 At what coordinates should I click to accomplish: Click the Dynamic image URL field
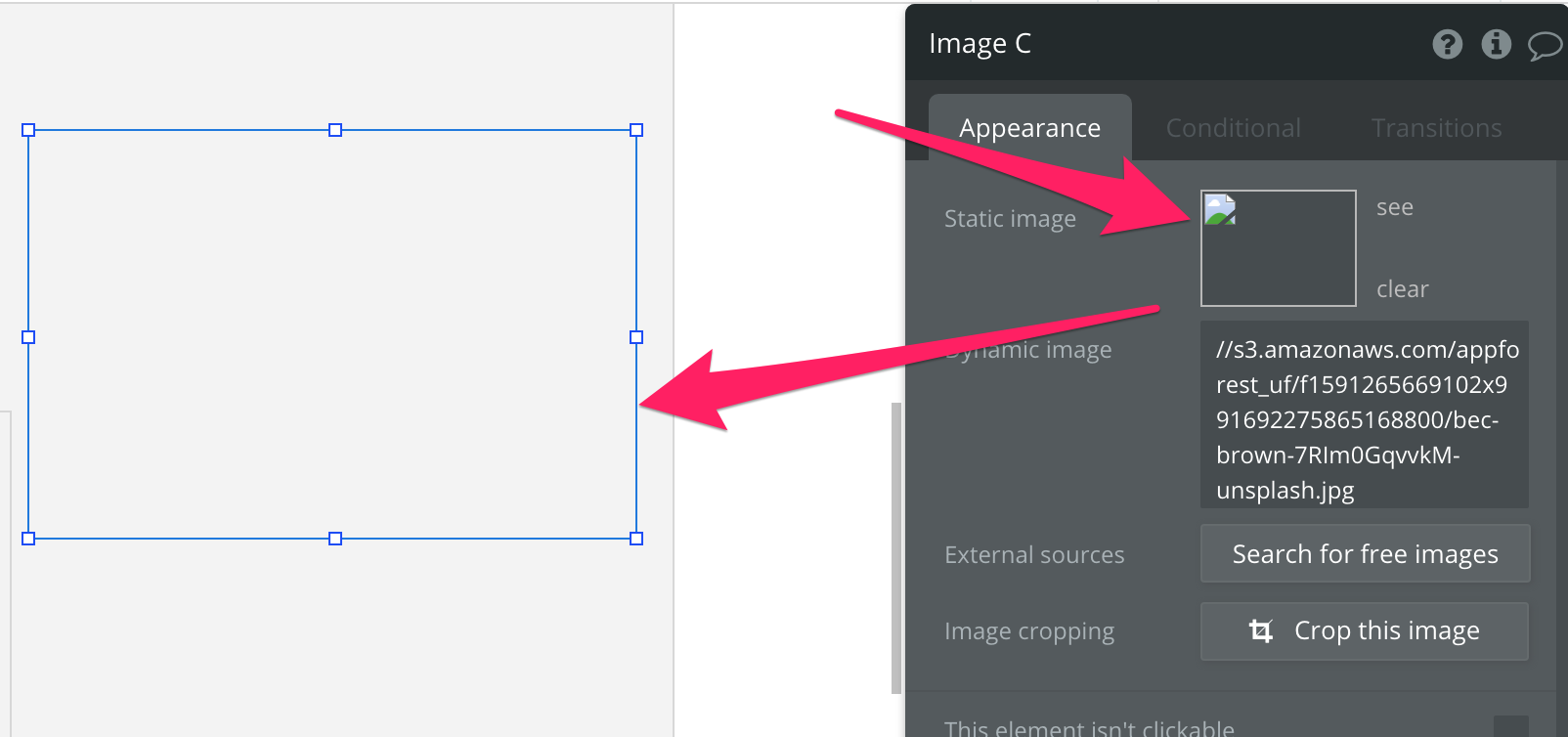[x=1364, y=414]
